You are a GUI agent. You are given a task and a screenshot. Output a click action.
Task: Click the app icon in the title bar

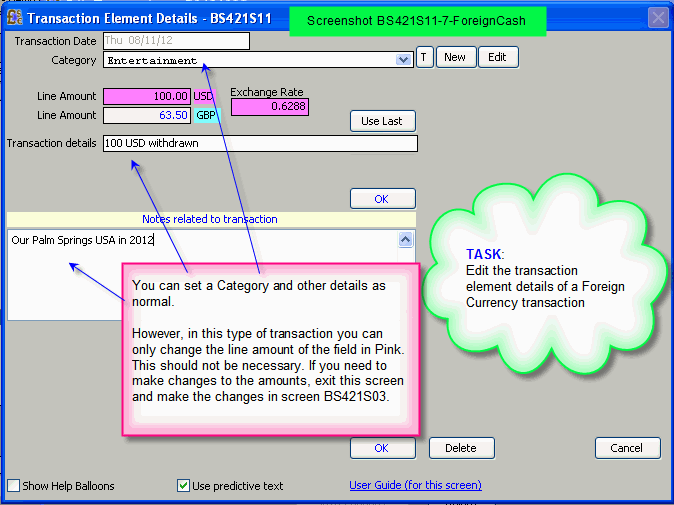click(x=15, y=18)
